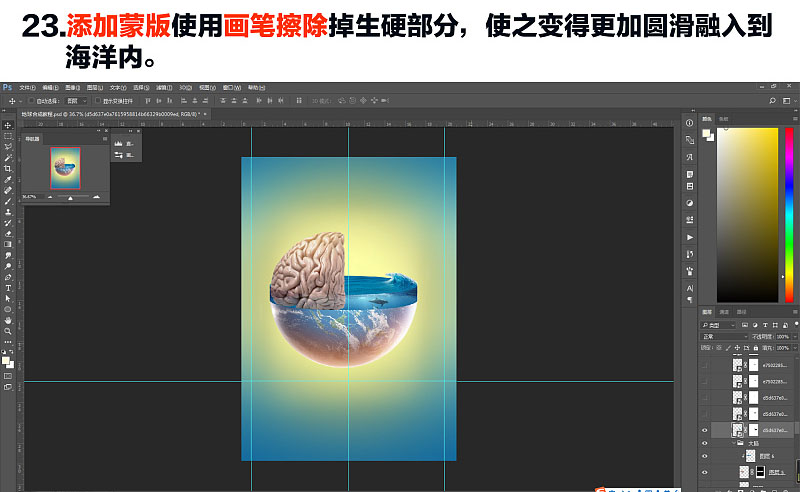Screen dimensions: 800x492
Task: Select the Move tool in the toolbox
Action: (x=8, y=126)
